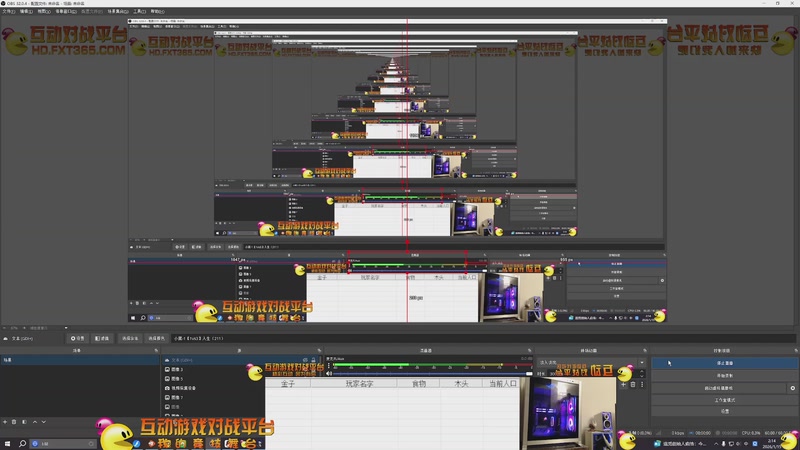
Task: Click the Windows taskbar search box
Action: coord(63,443)
